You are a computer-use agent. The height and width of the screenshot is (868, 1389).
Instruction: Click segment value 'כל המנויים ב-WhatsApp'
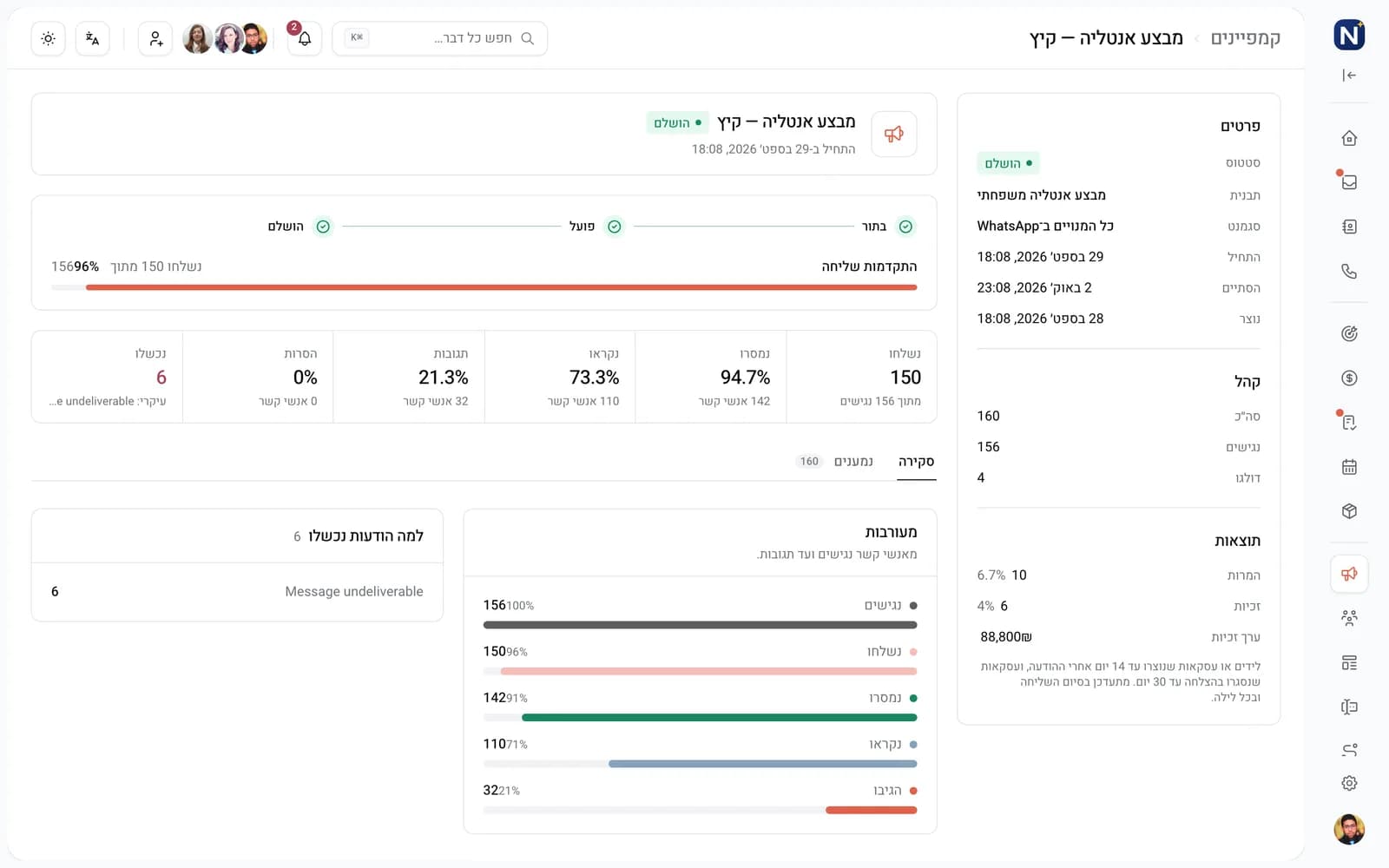tap(1045, 226)
